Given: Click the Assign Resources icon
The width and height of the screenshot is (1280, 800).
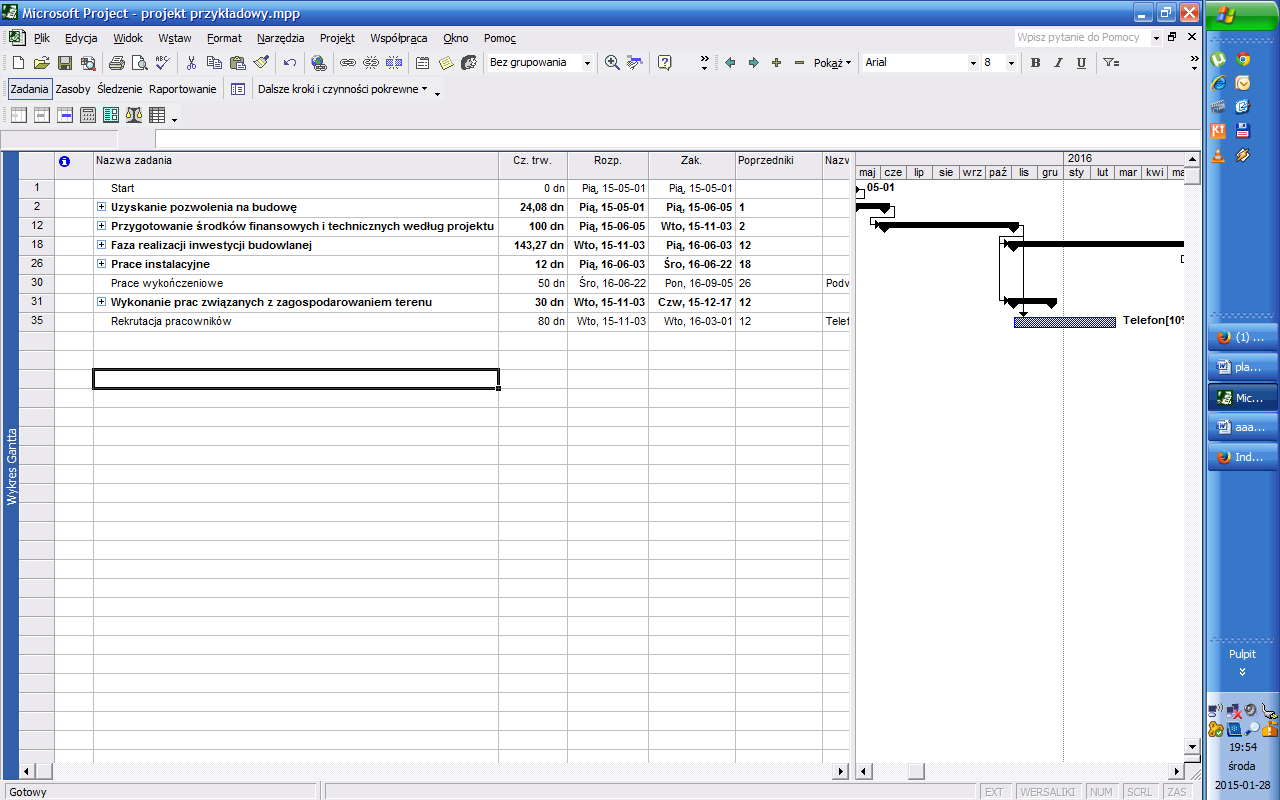Looking at the screenshot, I should (x=469, y=63).
